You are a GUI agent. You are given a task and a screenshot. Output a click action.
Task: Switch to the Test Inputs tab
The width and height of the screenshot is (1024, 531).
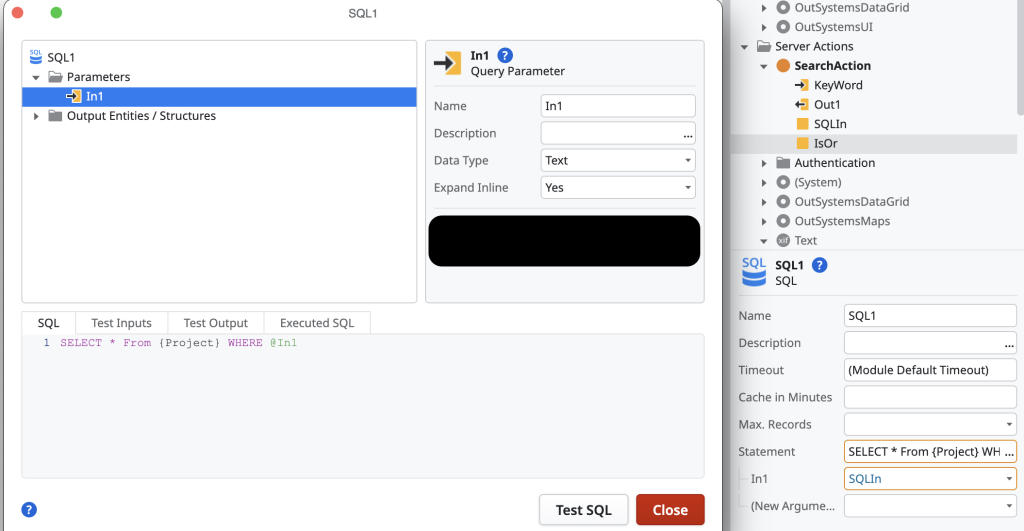[x=121, y=323]
